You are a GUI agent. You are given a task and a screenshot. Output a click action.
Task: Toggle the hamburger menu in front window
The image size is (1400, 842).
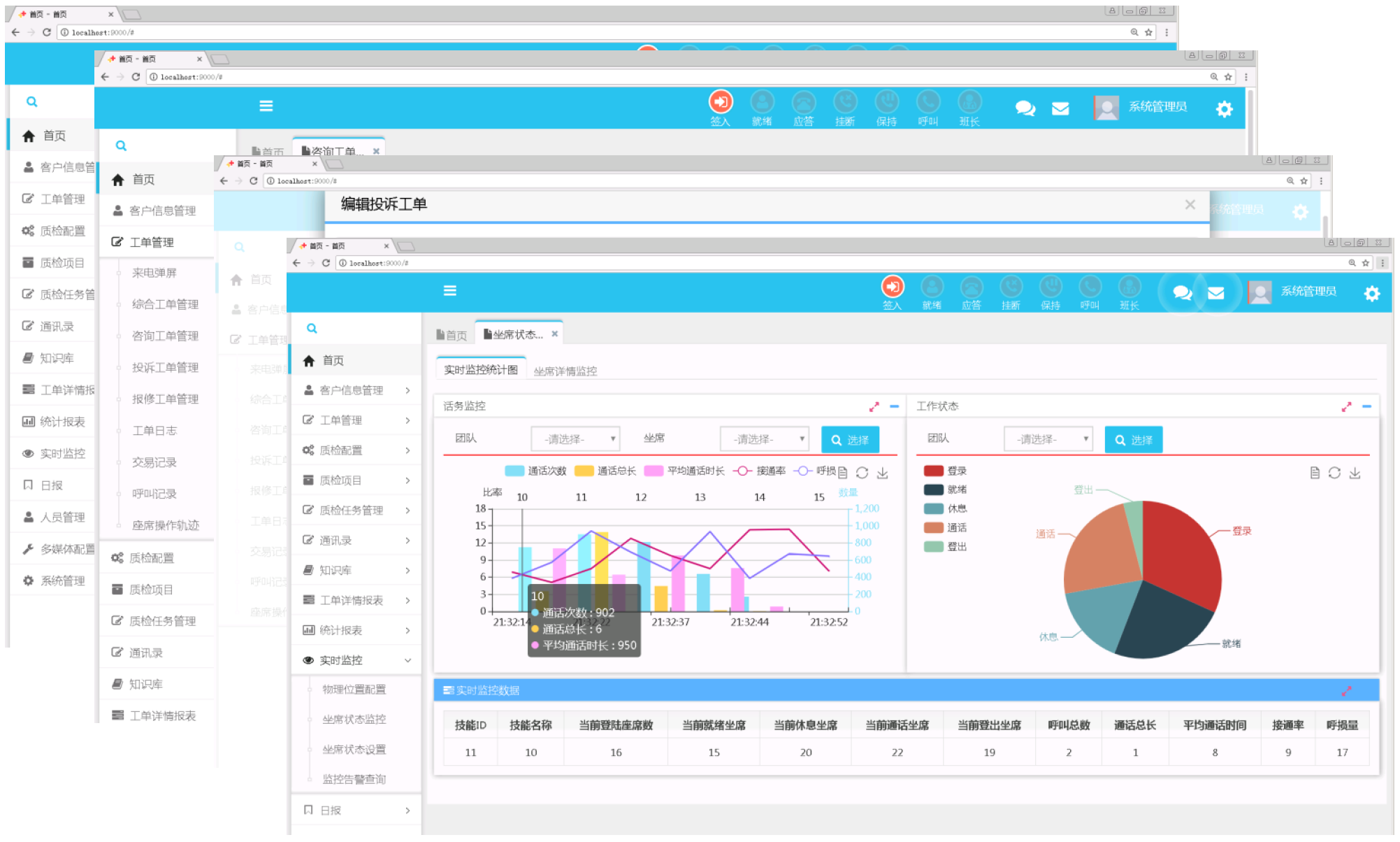tap(450, 290)
